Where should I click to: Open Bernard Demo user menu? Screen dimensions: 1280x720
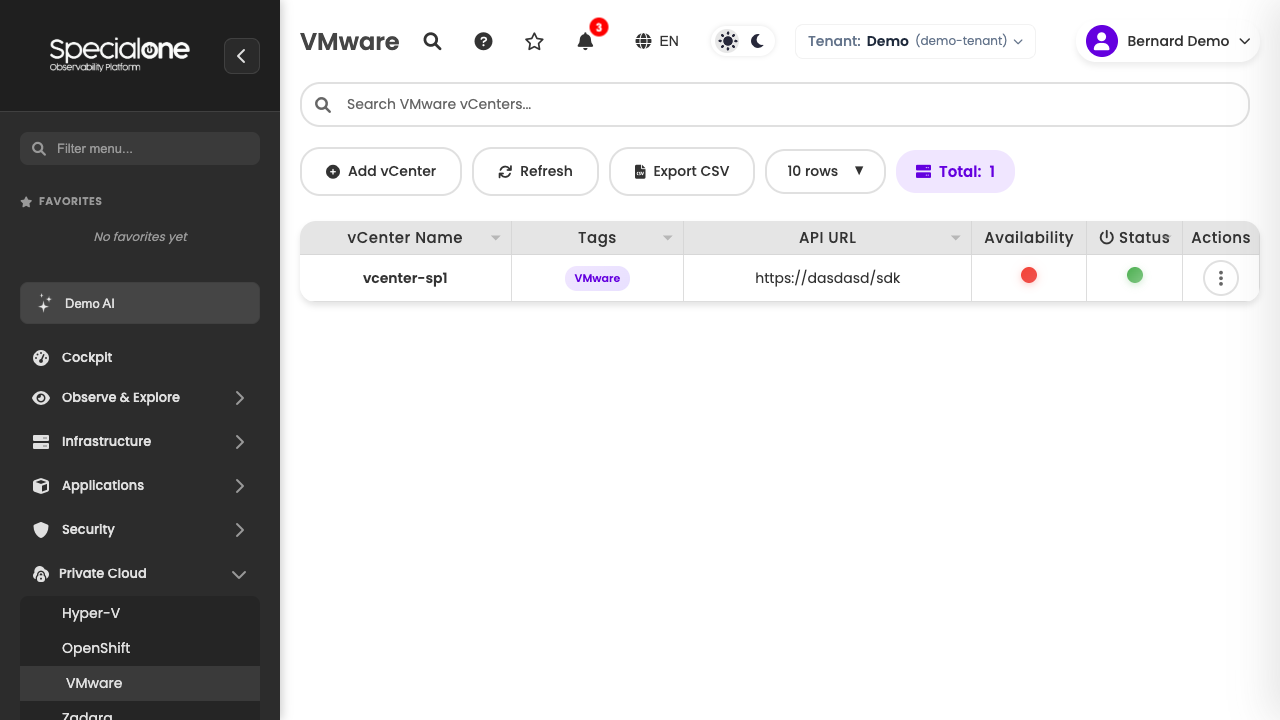point(1167,41)
